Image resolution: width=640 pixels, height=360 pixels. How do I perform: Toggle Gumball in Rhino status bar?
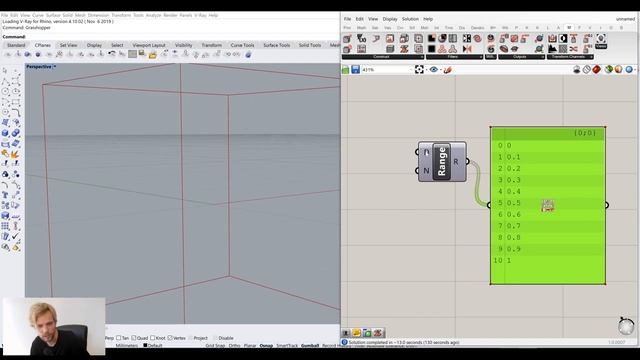pos(310,346)
